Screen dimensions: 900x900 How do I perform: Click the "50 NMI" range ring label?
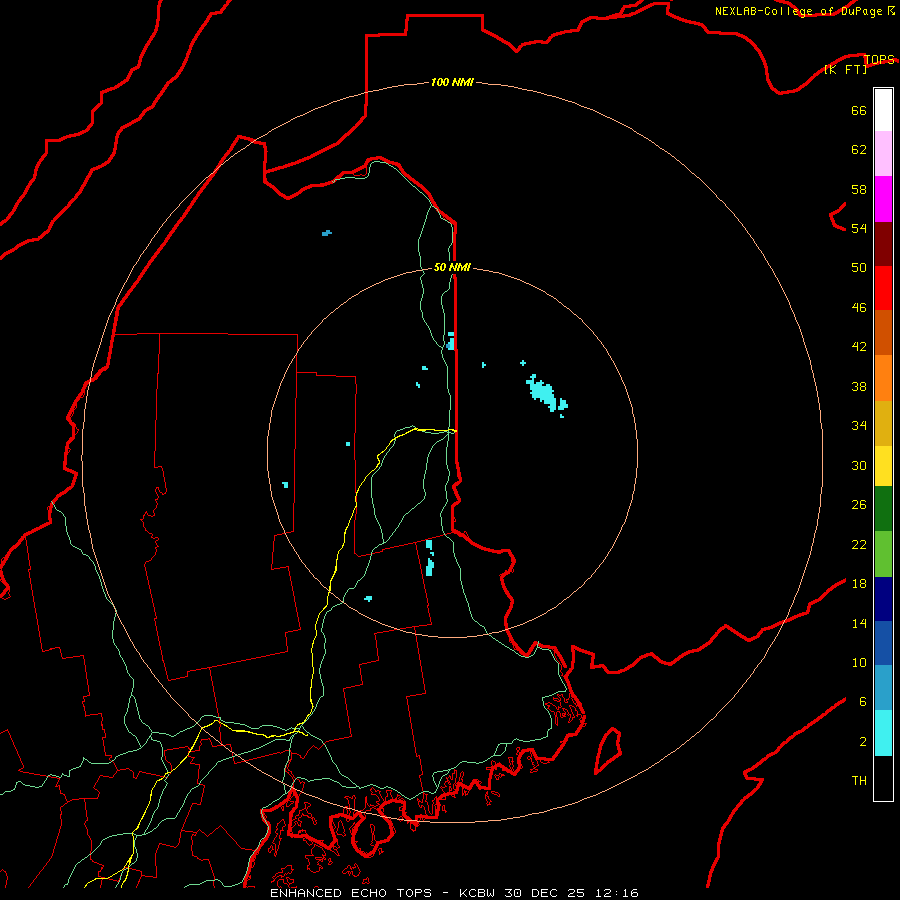[452, 267]
